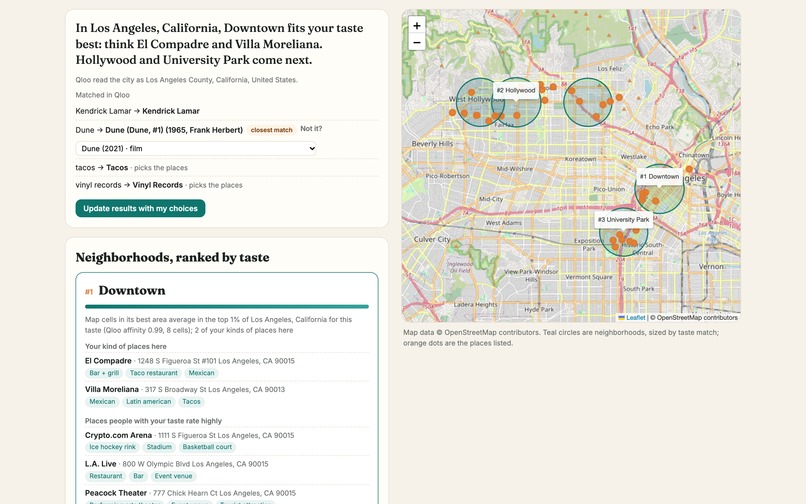Click the L.A. Live place name

(100, 464)
